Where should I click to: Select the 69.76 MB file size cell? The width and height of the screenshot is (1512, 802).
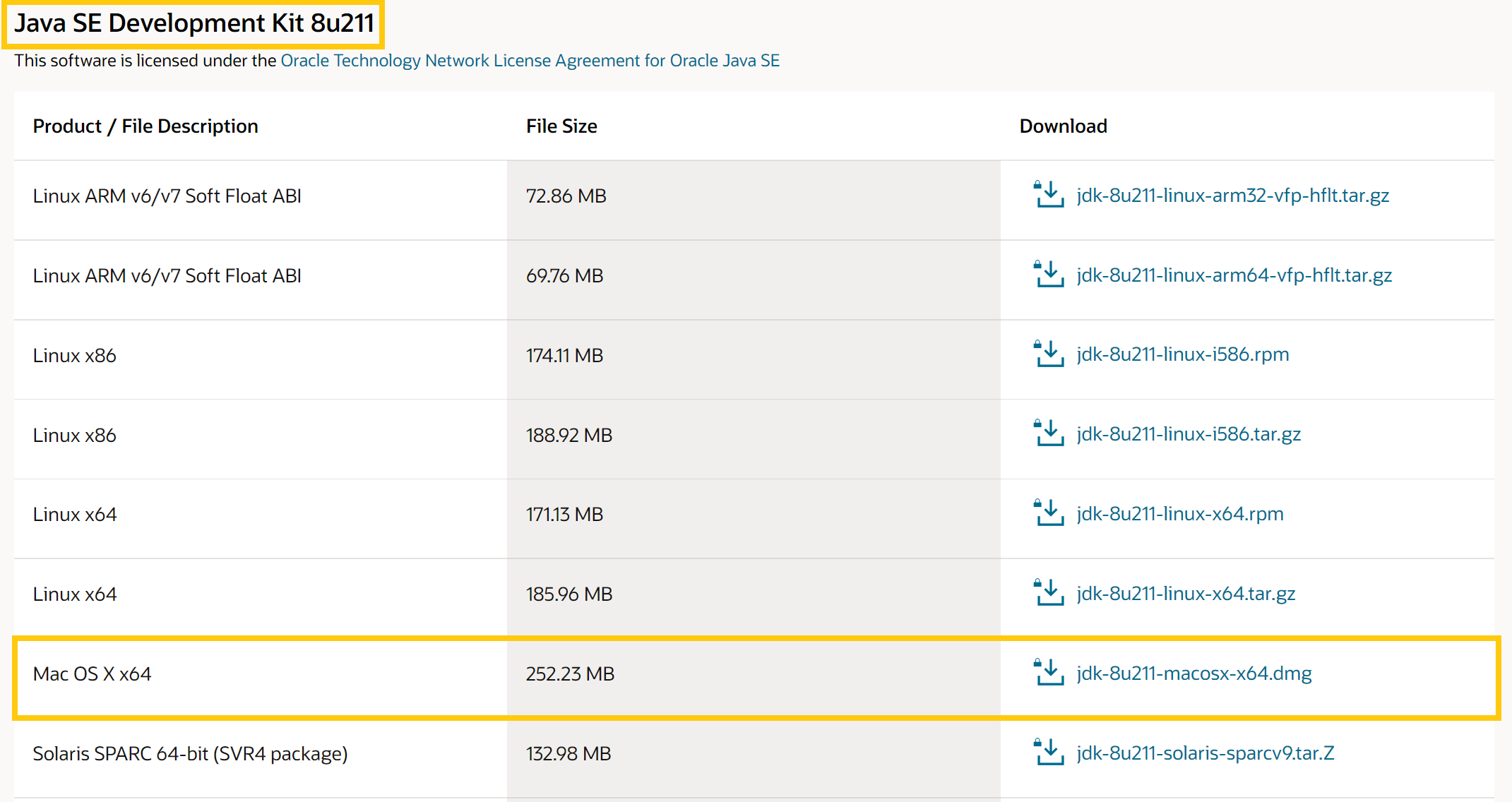(754, 280)
